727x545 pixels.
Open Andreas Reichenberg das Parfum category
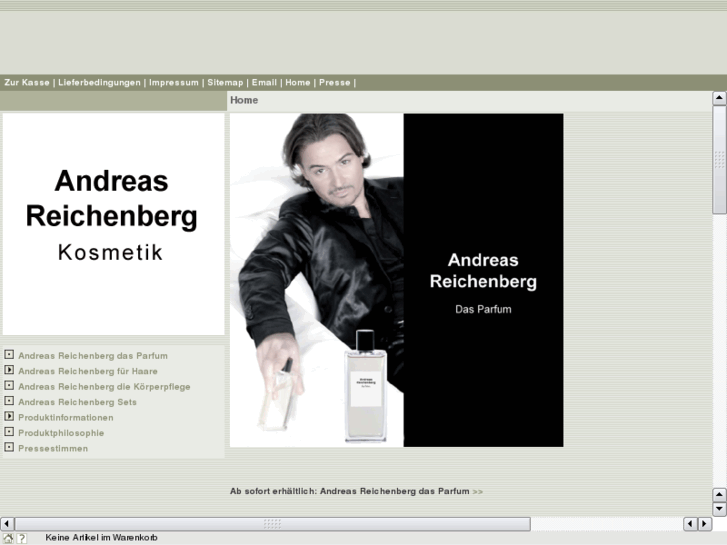click(93, 356)
